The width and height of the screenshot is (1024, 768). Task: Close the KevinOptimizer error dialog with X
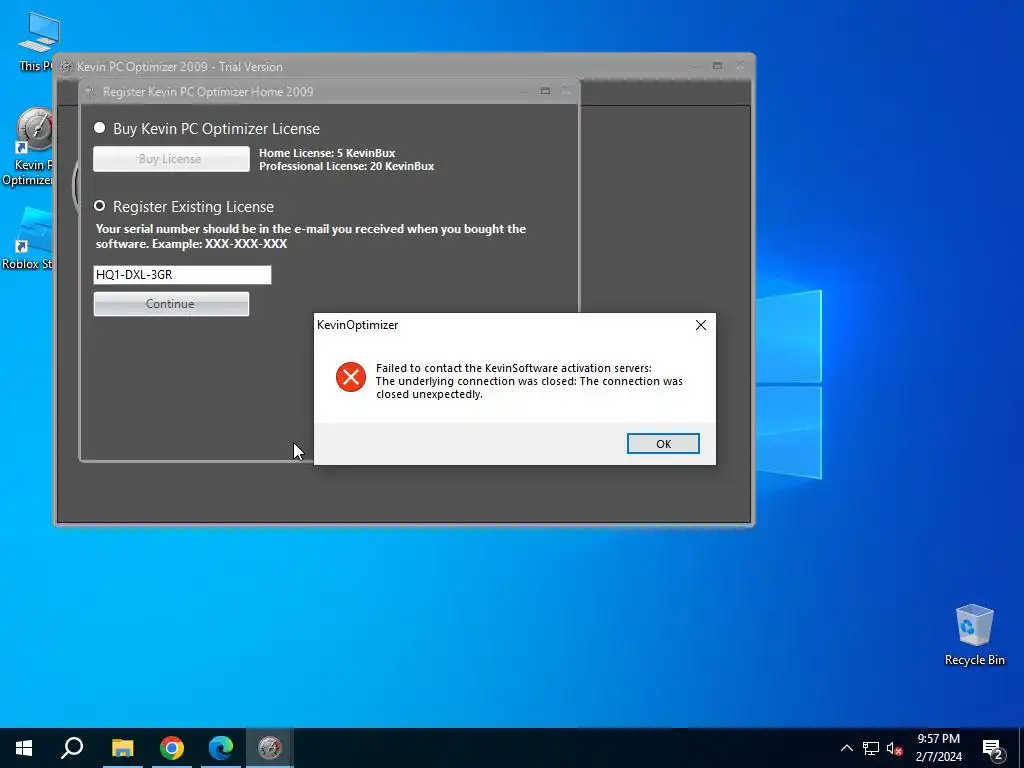tap(701, 325)
